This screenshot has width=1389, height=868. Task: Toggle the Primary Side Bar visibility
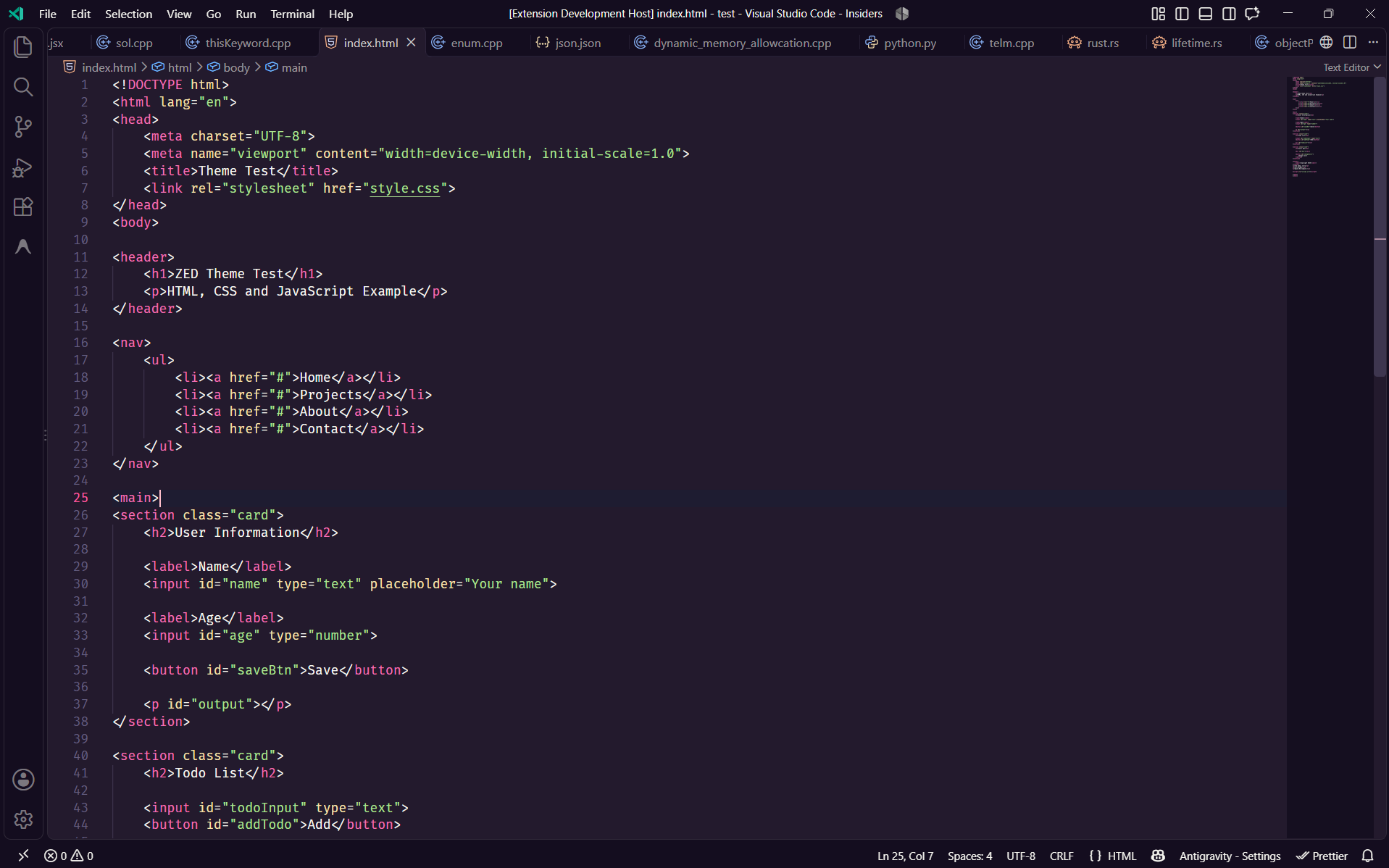pos(1182,14)
